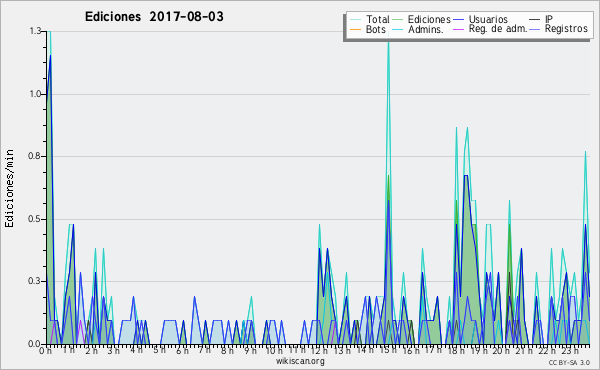Screen dimensions: 600x370
Task: Click the Reg. de adm. magenta legend line
Action: [458, 29]
